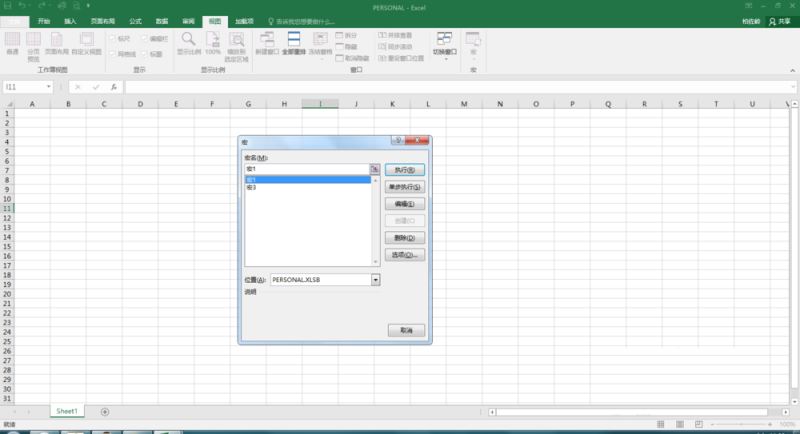
Task: Expand the 冻结窗格 (Freeze Panes) dropdown
Action: [x=320, y=46]
